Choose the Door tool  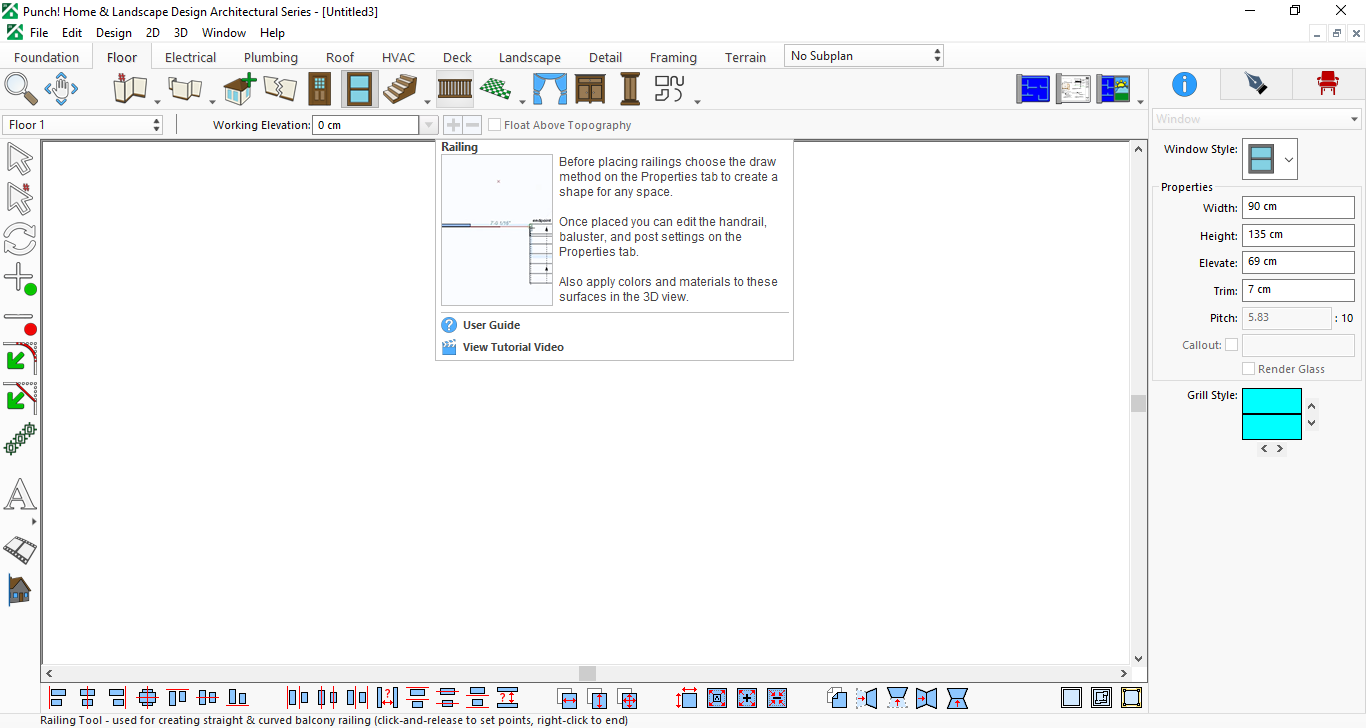(x=319, y=89)
